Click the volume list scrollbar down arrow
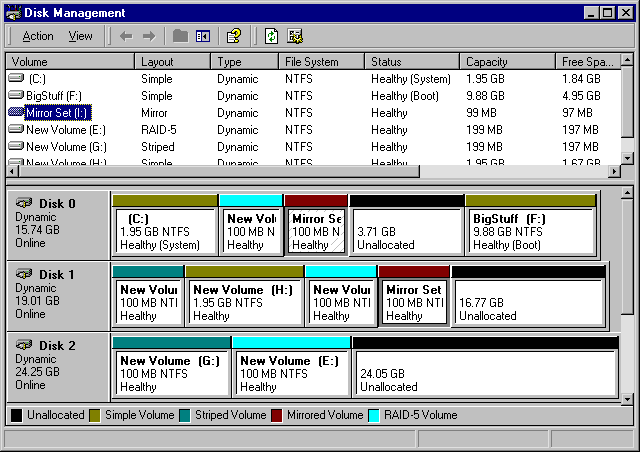This screenshot has width=640, height=452. click(x=627, y=158)
